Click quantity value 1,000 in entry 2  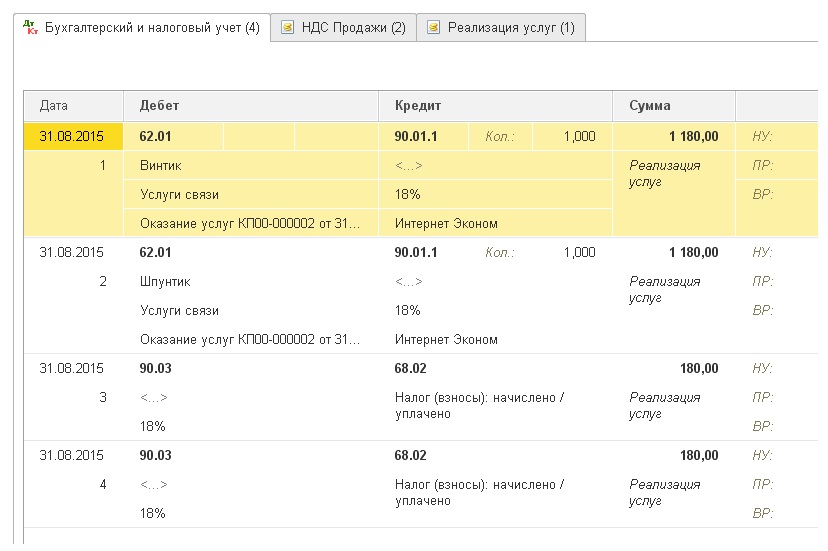(579, 253)
